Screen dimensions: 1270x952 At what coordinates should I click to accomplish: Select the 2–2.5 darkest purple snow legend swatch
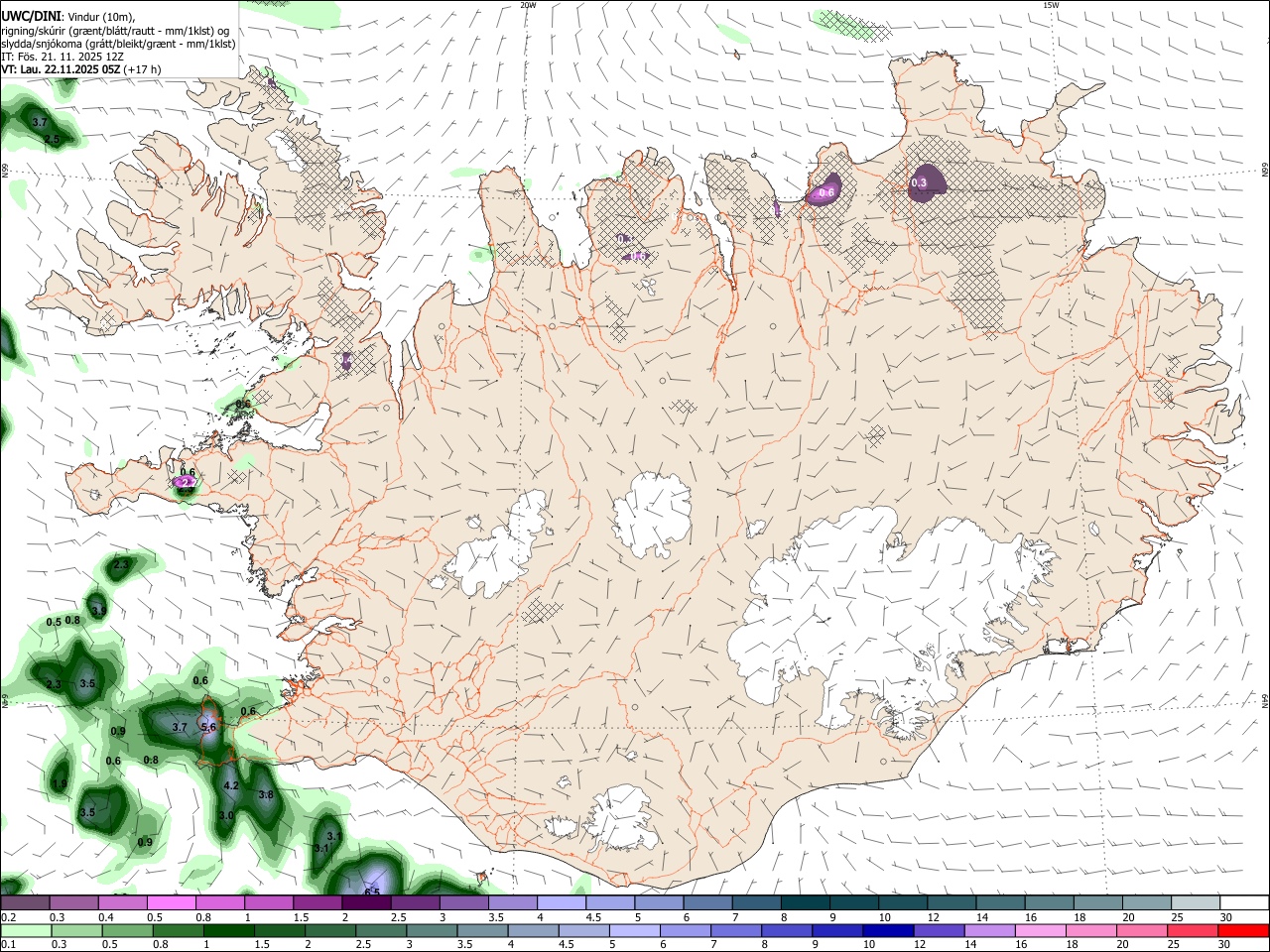pyautogui.click(x=365, y=903)
